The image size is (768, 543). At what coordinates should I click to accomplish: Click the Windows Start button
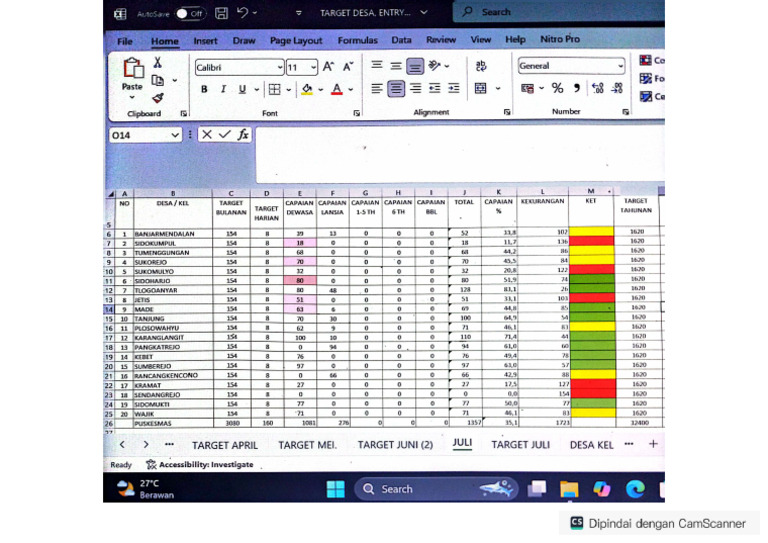coord(336,489)
